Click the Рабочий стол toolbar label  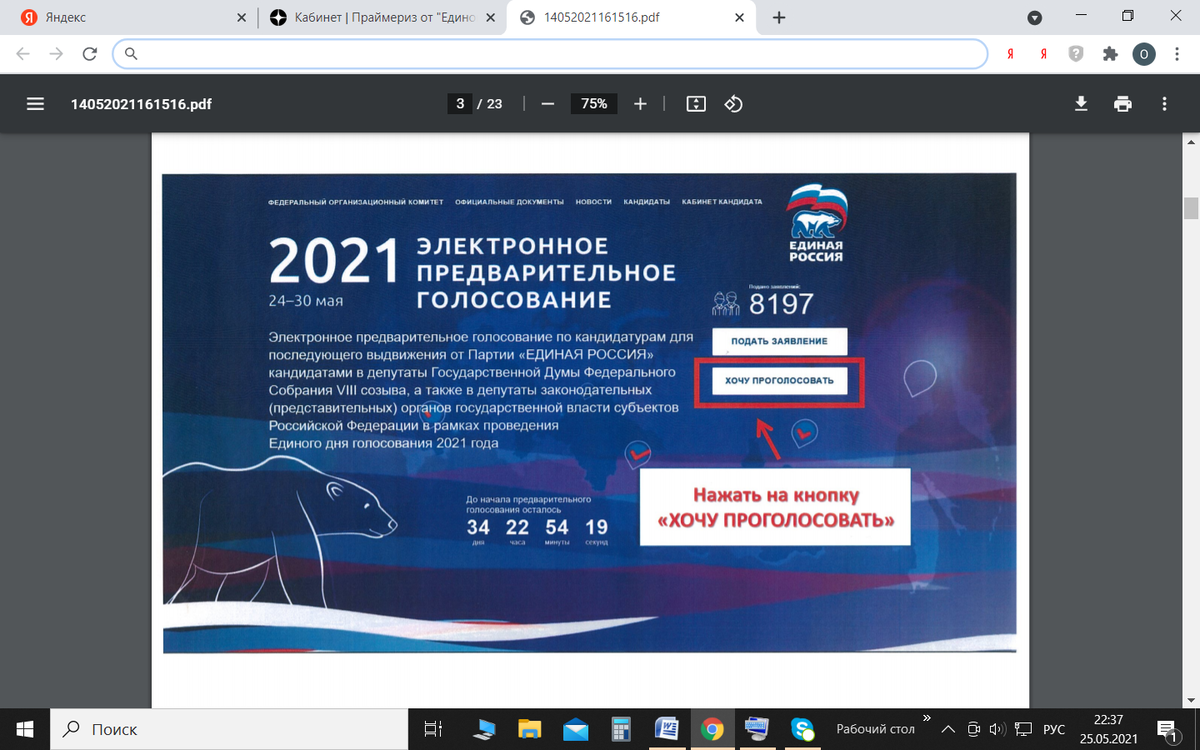(x=875, y=729)
